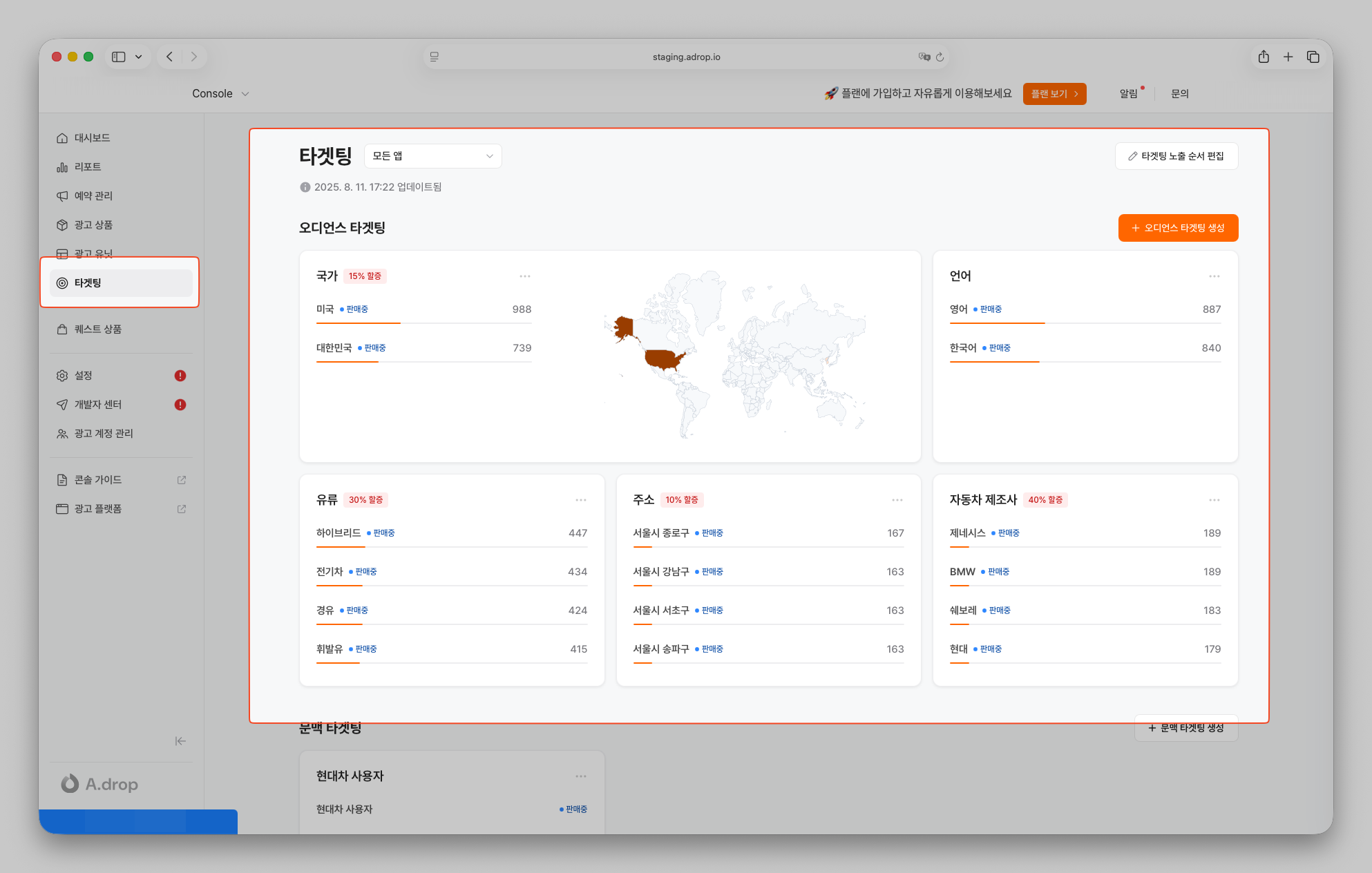Click the Safari share icon
This screenshot has height=873, width=1372.
[1264, 57]
